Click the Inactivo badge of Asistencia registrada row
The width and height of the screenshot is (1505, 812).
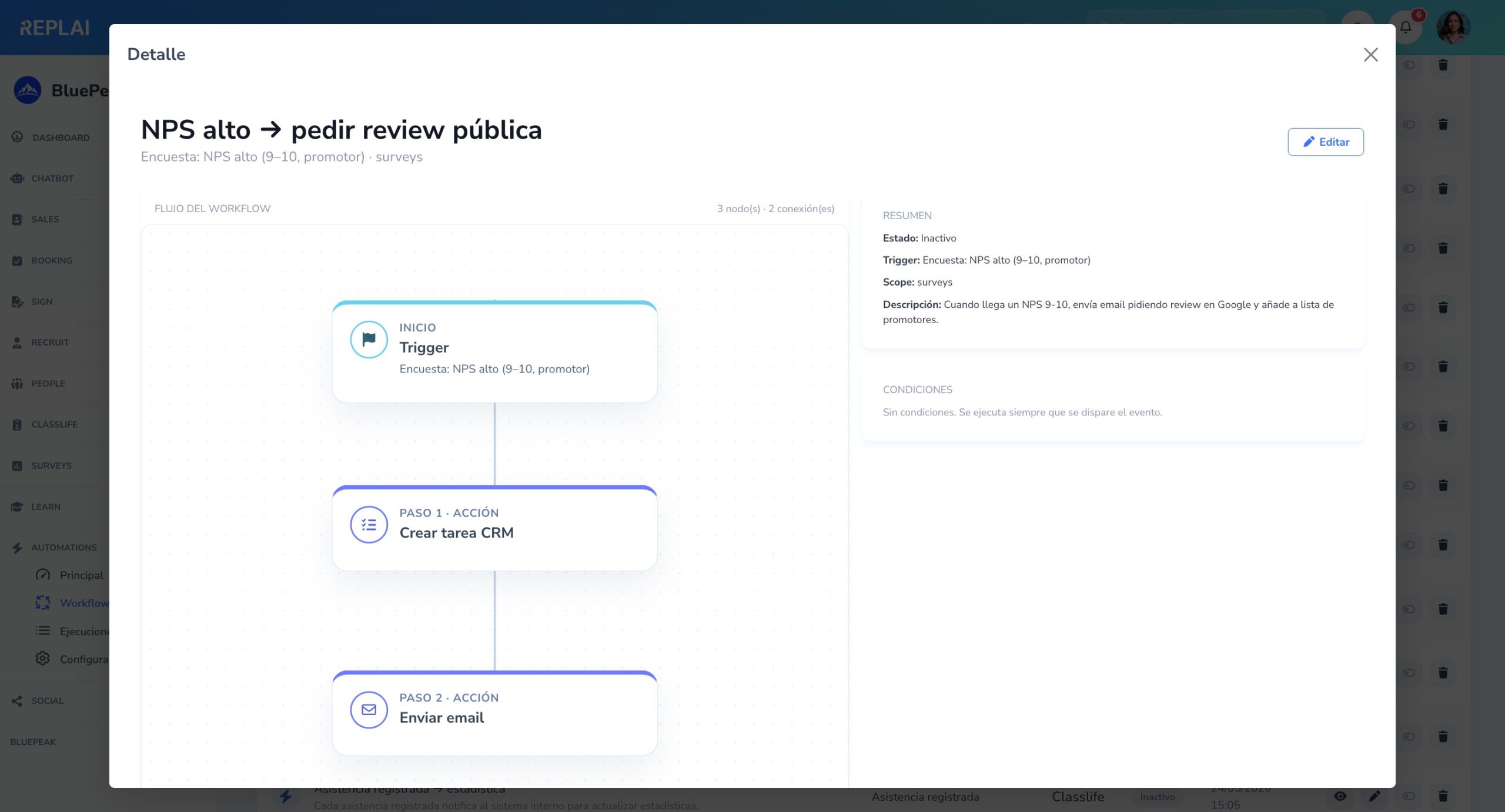(1157, 797)
